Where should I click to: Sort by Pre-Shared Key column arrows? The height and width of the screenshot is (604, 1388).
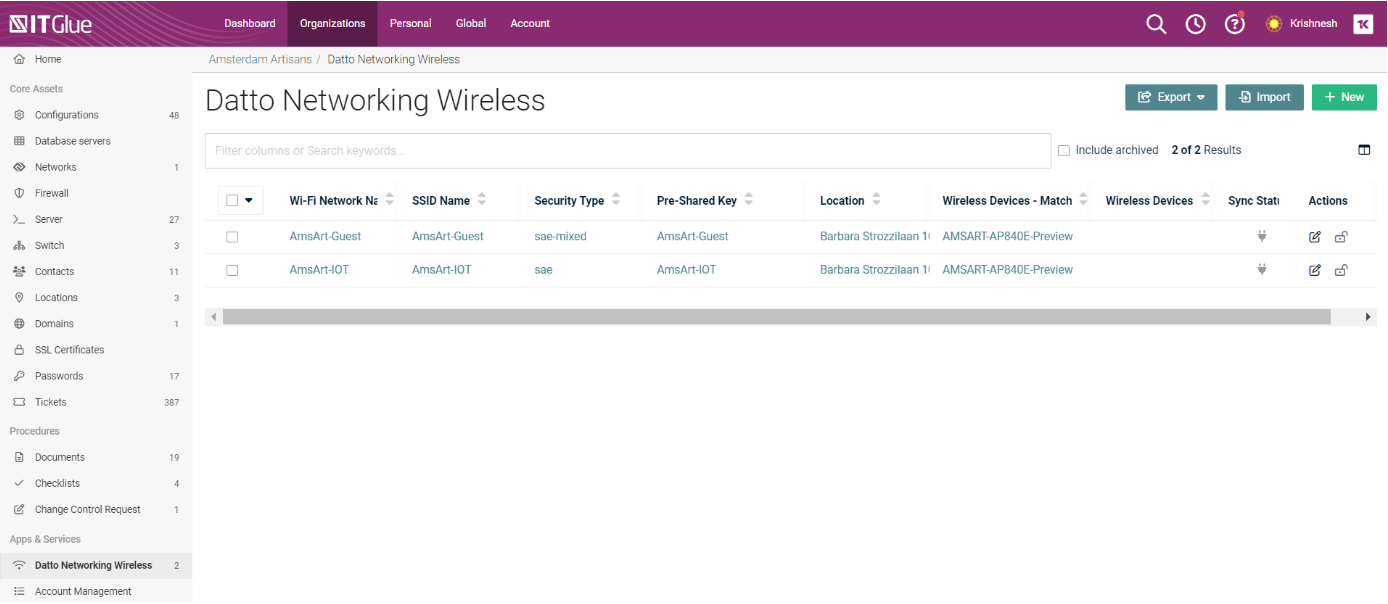pos(749,200)
